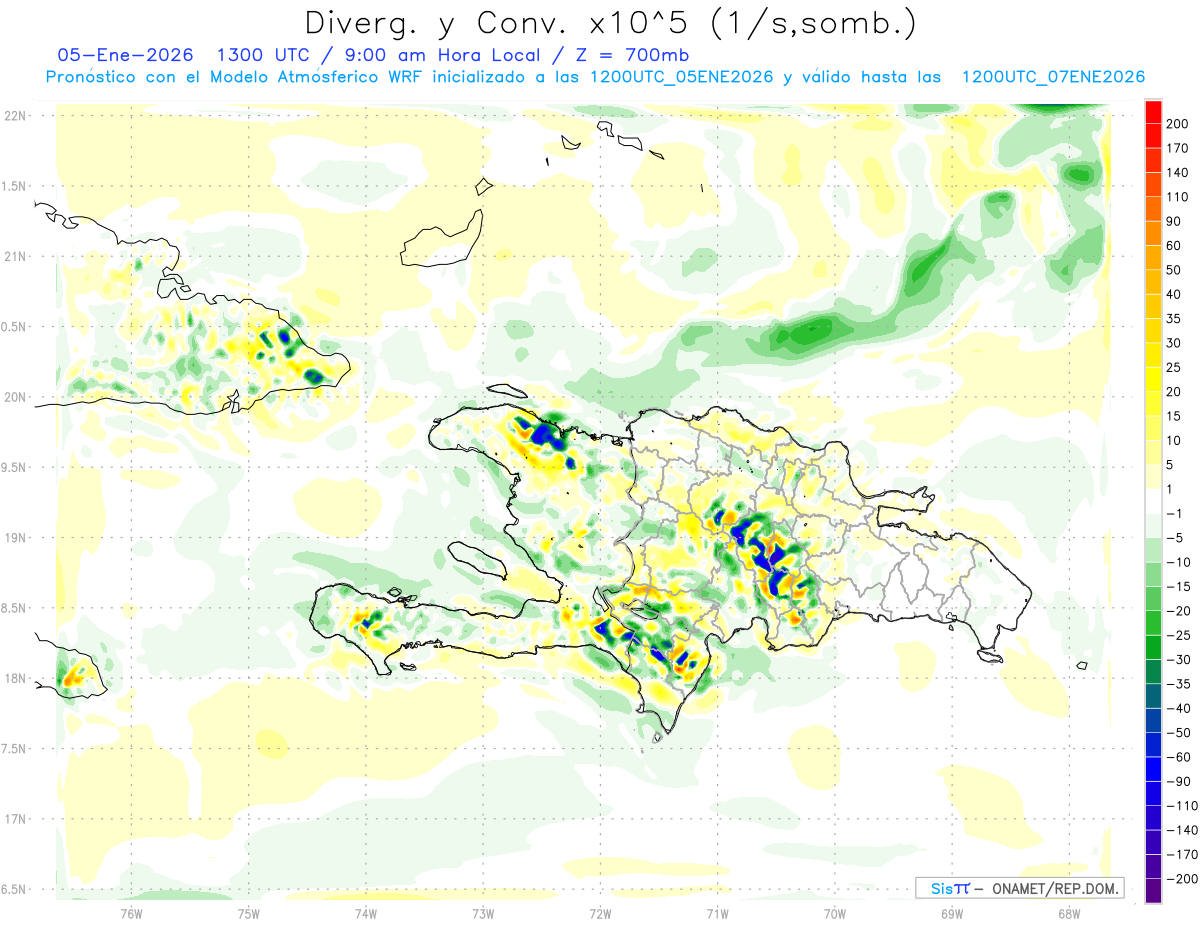Click the "200" value on color scale

pyautogui.click(x=1177, y=124)
